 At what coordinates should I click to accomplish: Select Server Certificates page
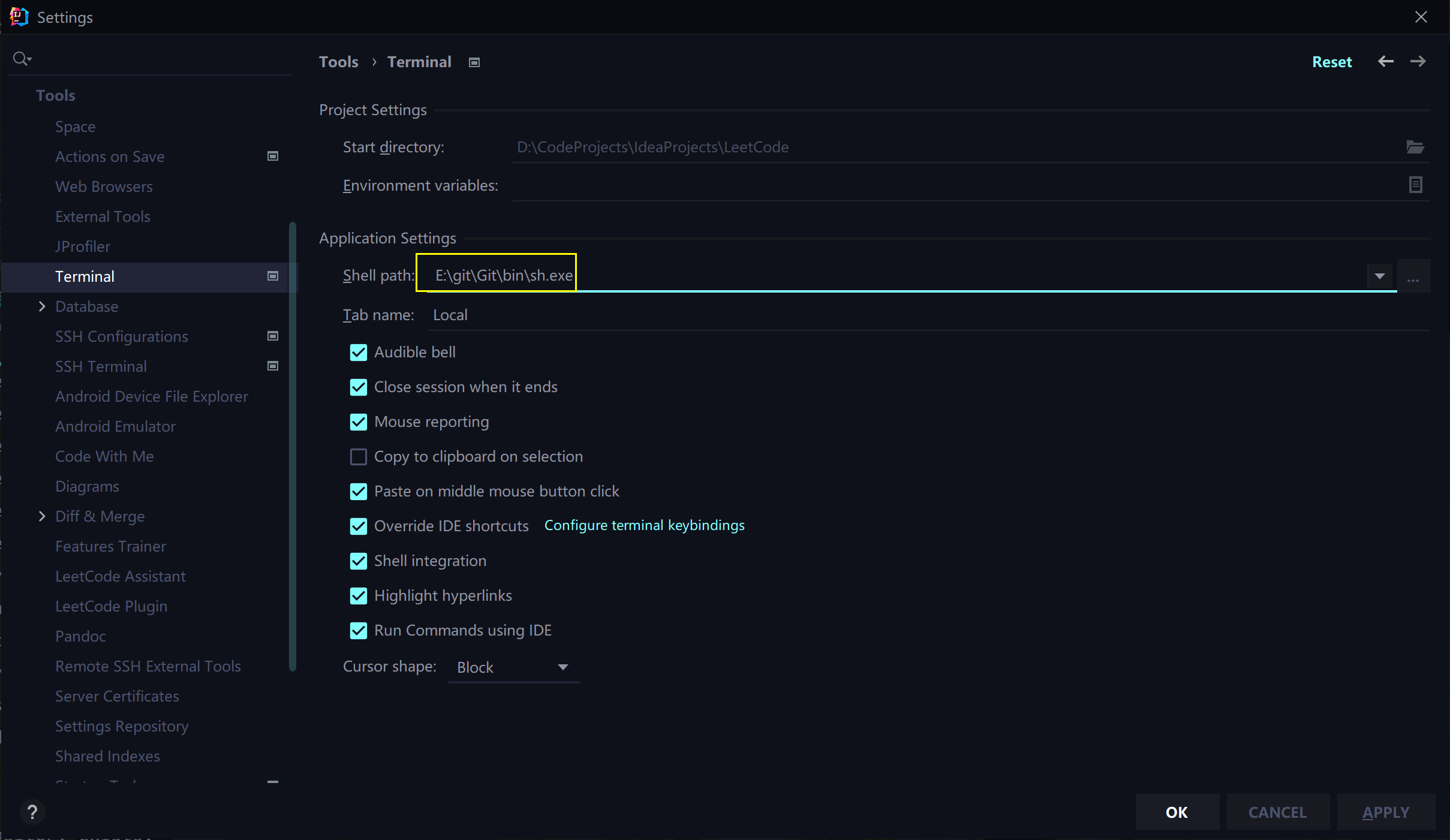117,696
